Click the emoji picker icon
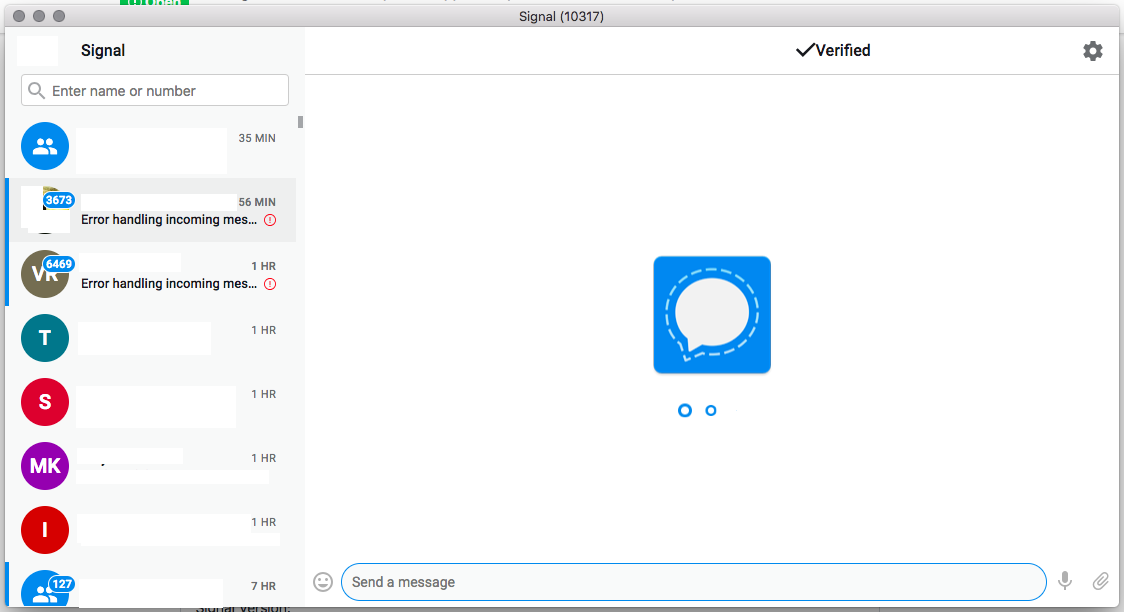This screenshot has height=612, width=1124. [x=322, y=581]
